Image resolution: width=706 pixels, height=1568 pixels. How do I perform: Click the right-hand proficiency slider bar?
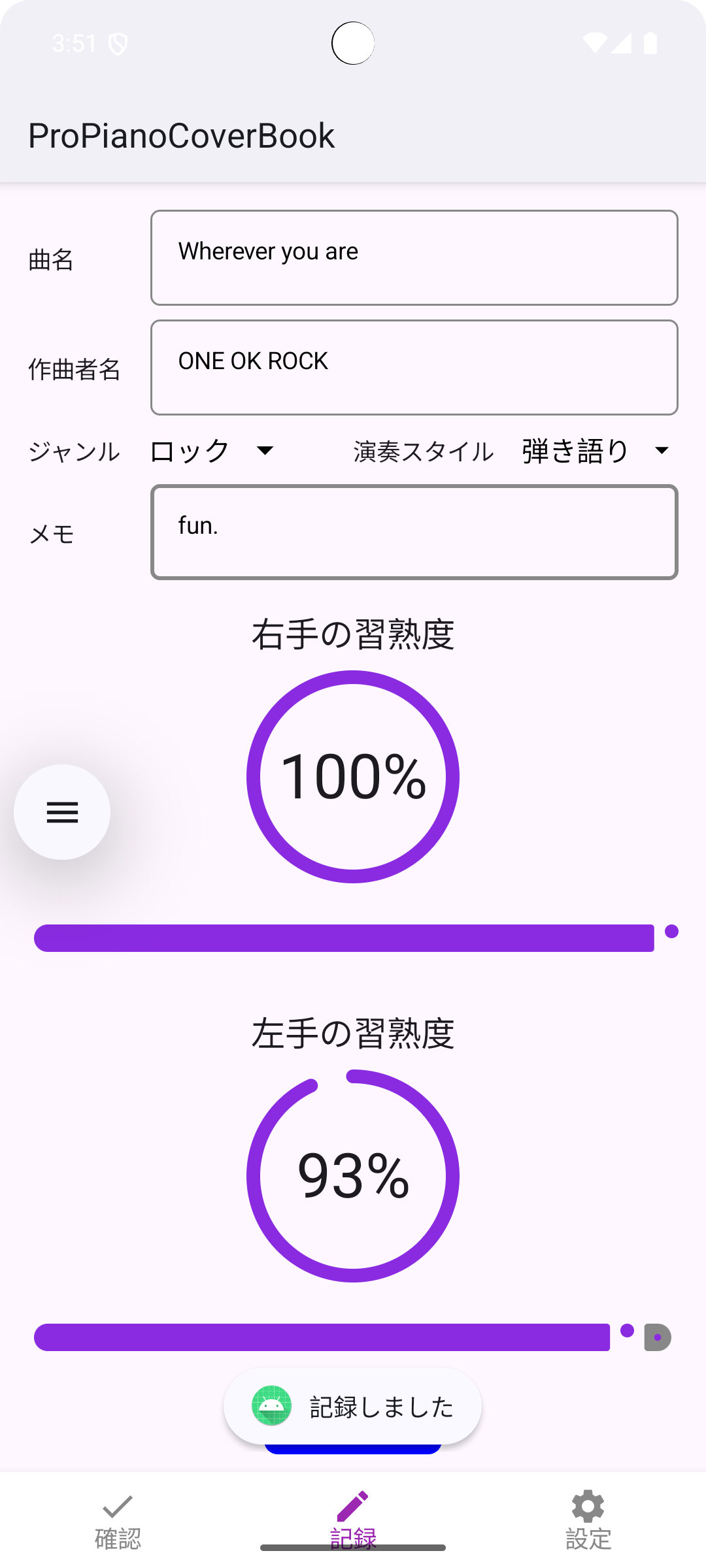(344, 938)
